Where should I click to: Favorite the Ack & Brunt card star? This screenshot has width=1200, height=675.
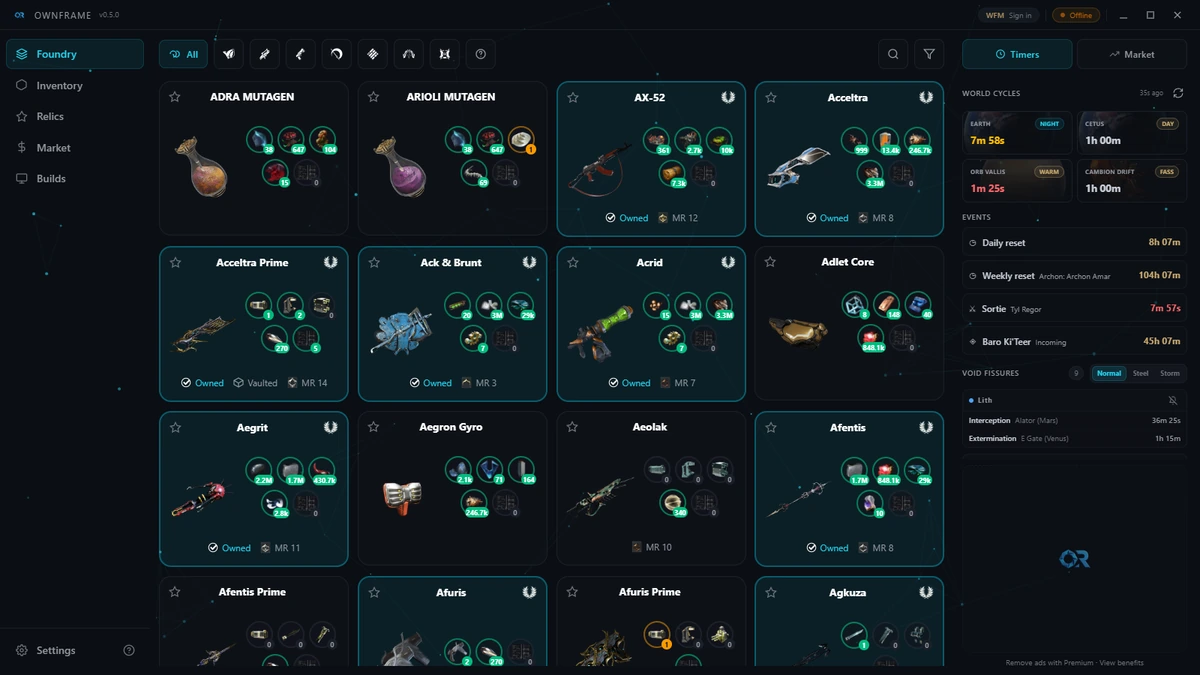pos(374,262)
